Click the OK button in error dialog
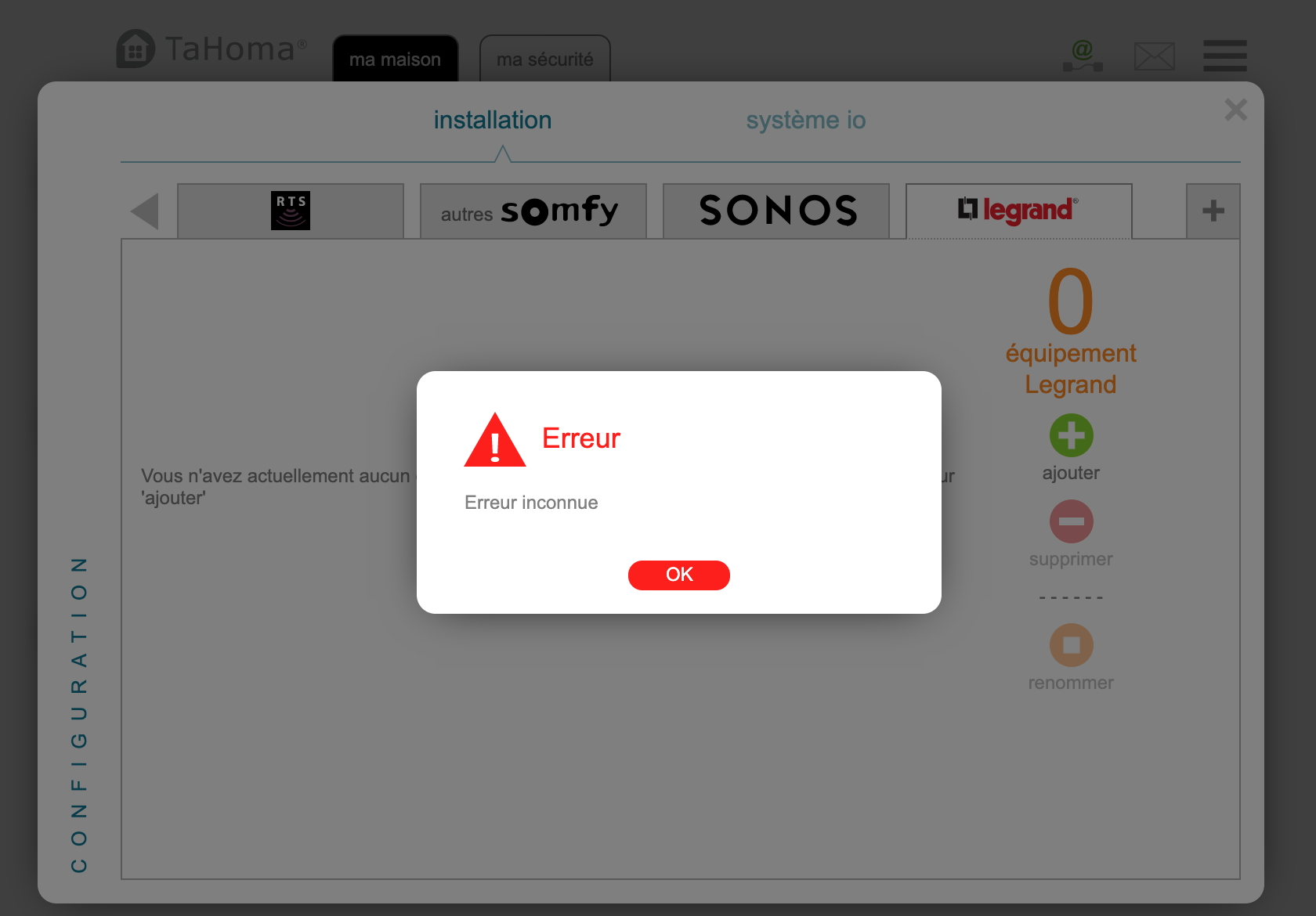 click(678, 575)
